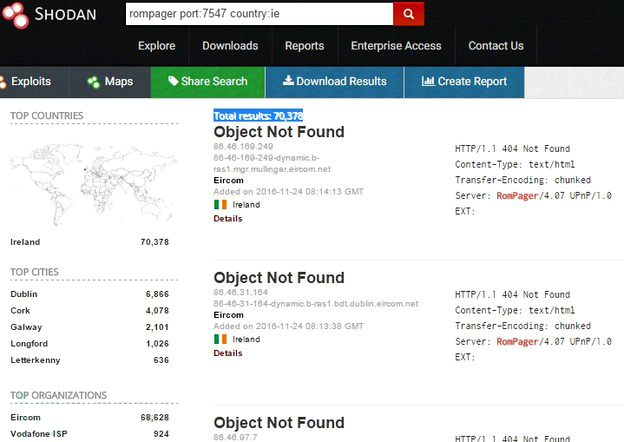
Task: Click Eircom under the mullingar host result
Action: coord(228,180)
